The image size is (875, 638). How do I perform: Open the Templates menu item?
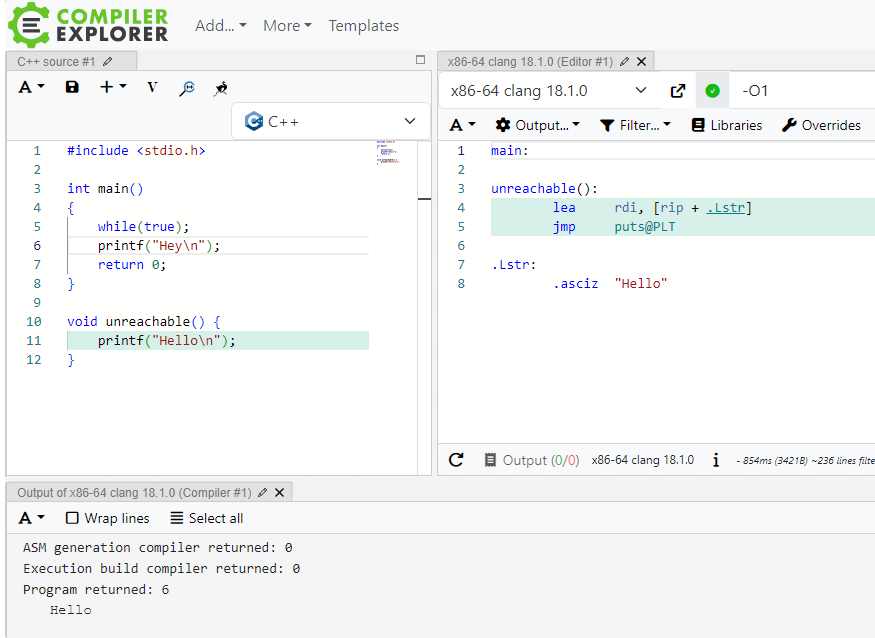pos(363,26)
